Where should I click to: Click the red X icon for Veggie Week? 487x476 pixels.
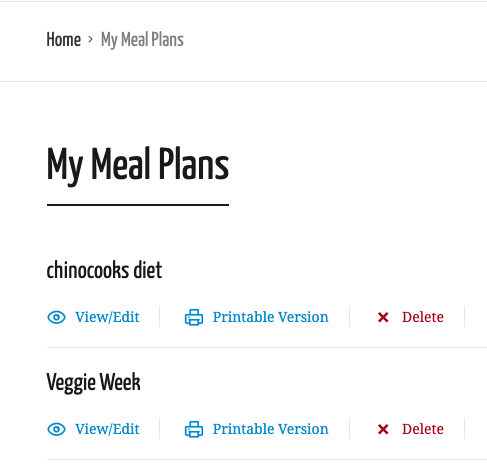(x=383, y=429)
